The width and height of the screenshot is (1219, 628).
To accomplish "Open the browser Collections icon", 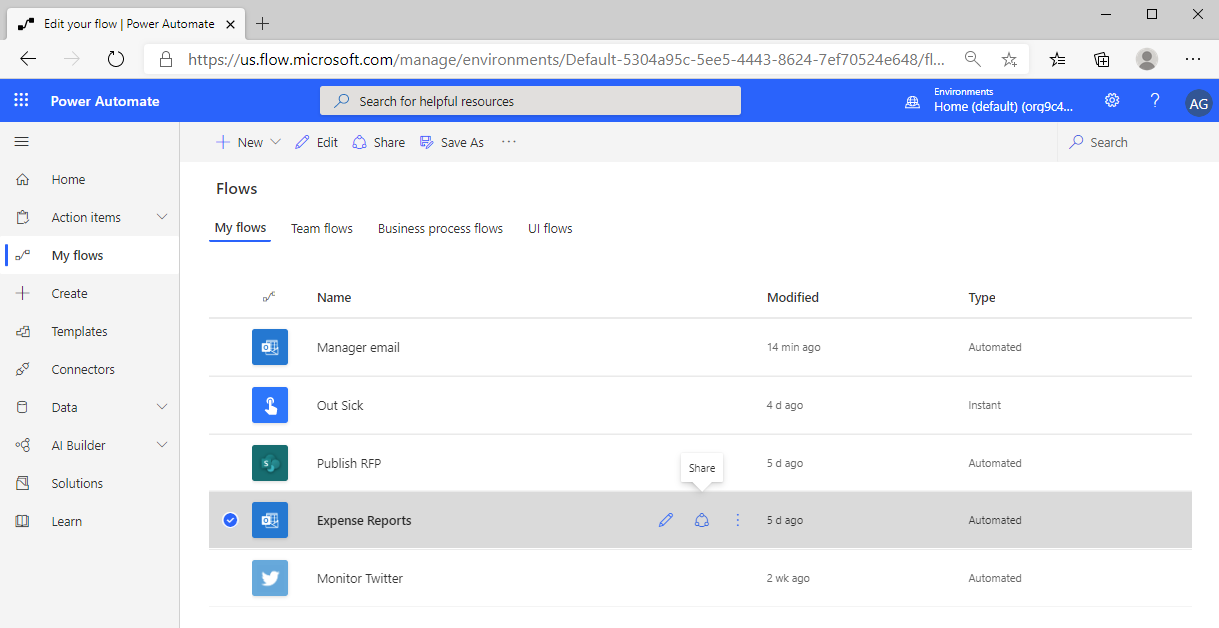I will [1102, 59].
